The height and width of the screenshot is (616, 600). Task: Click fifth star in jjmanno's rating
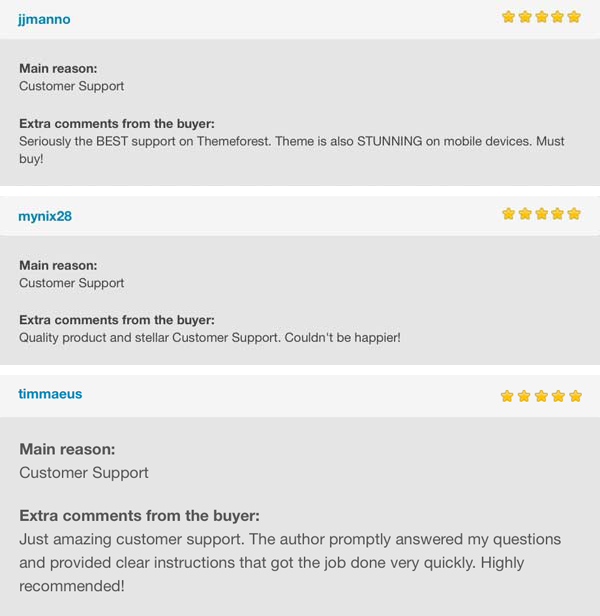[574, 17]
